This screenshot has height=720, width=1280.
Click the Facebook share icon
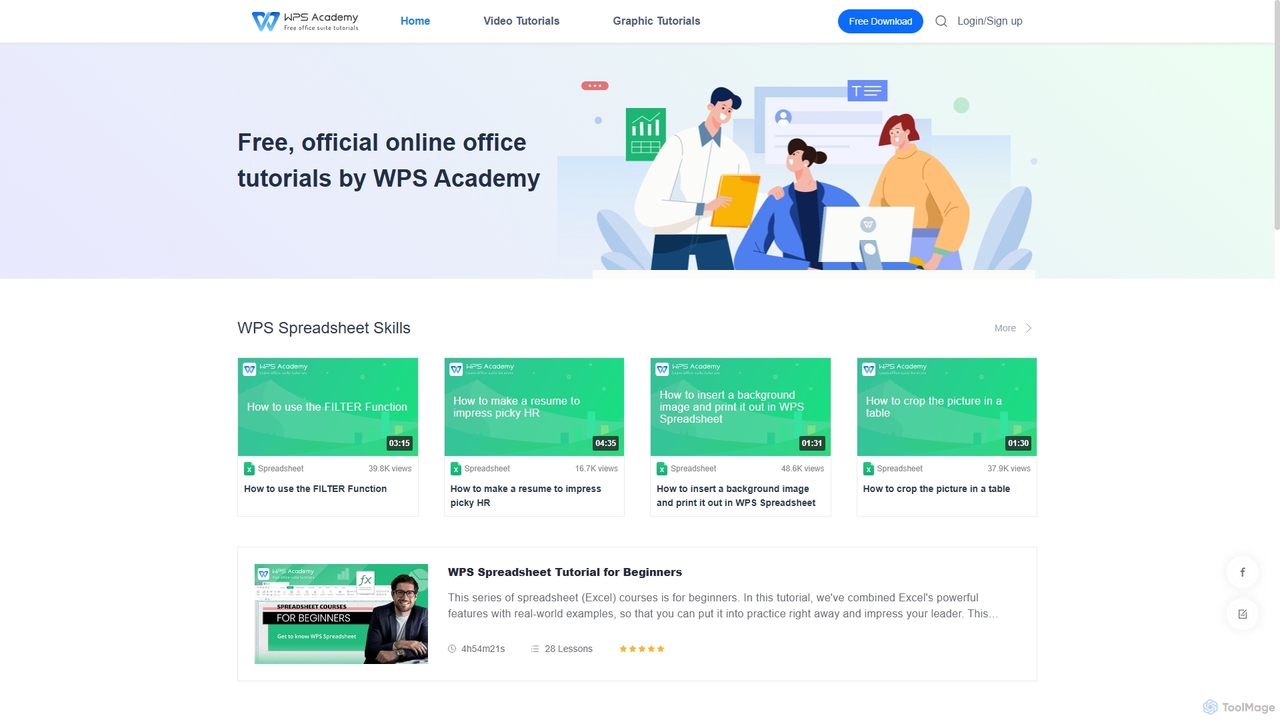[1243, 572]
